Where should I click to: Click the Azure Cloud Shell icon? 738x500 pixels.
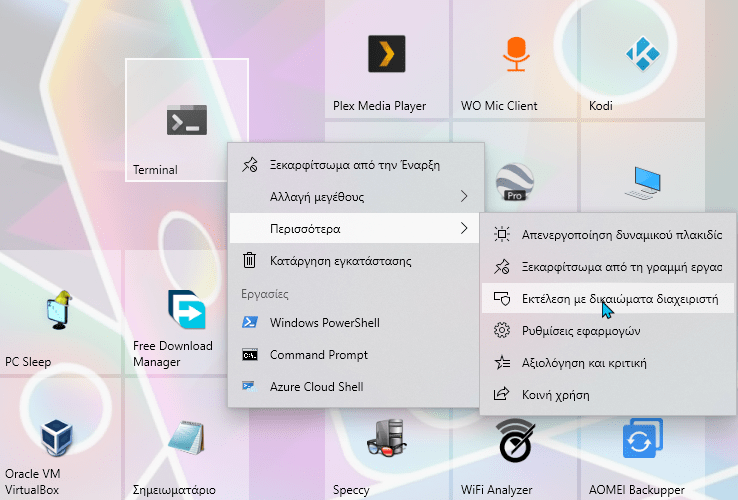249,387
